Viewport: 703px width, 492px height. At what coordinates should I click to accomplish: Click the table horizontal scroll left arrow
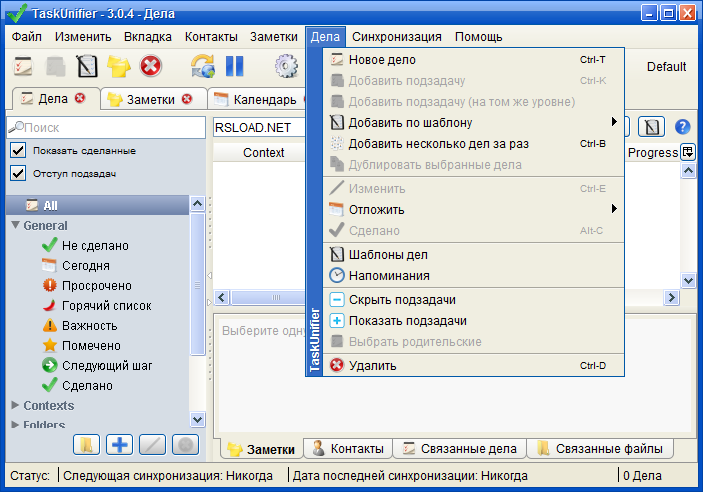(x=222, y=297)
